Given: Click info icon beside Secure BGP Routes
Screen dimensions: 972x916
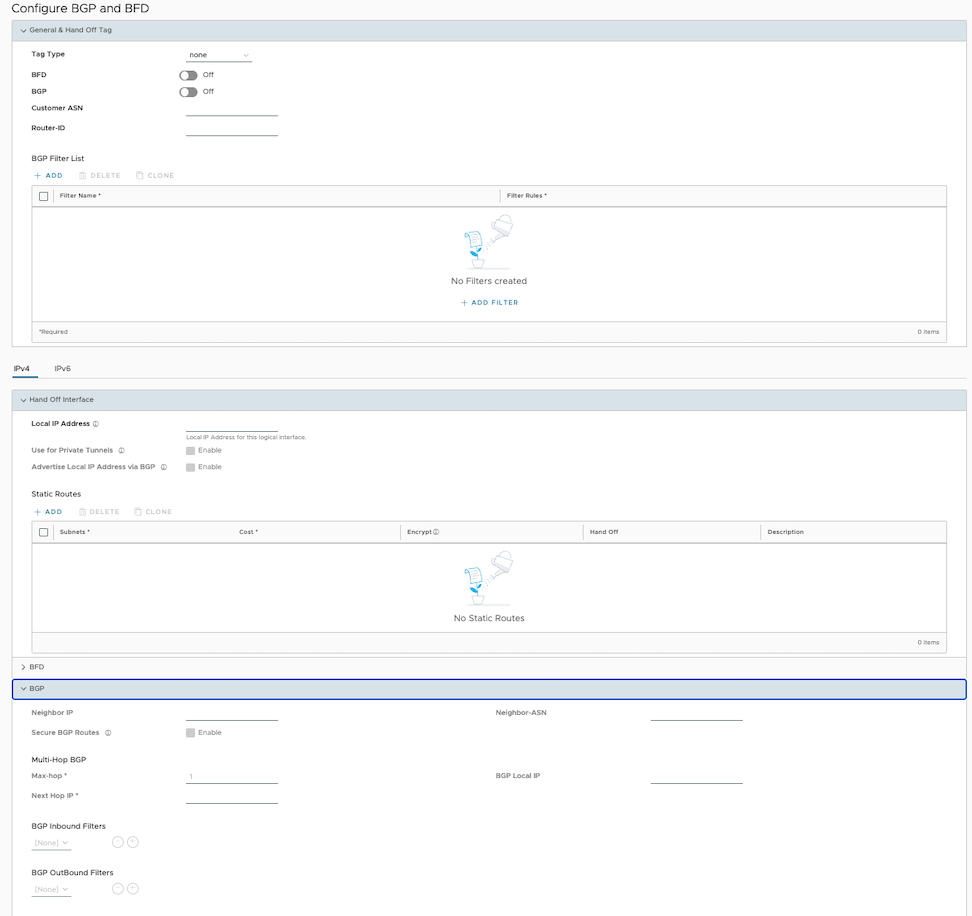Looking at the screenshot, I should (108, 733).
